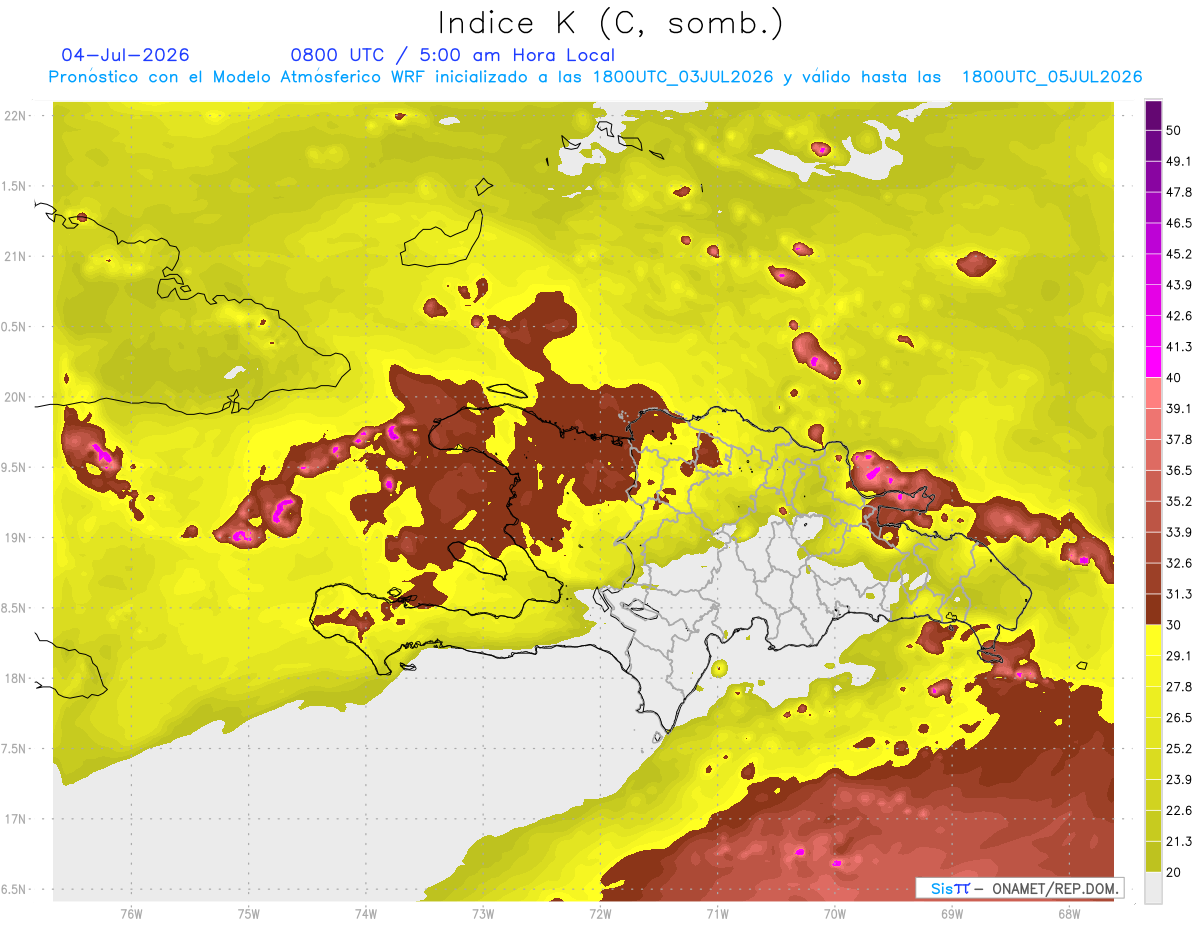This screenshot has height=927, width=1200.
Task: Click the legend value '35.2'
Action: [x=1178, y=501]
